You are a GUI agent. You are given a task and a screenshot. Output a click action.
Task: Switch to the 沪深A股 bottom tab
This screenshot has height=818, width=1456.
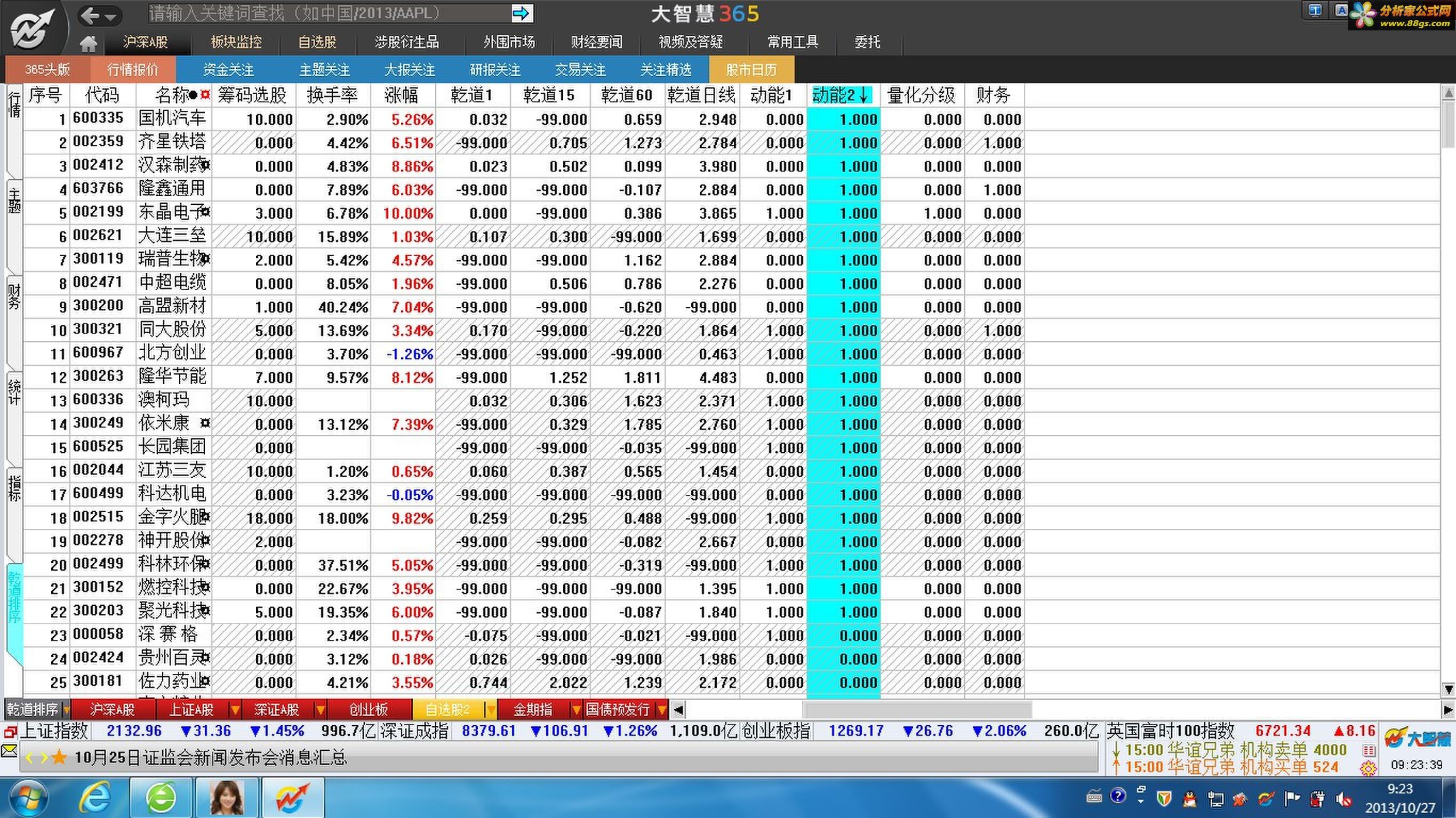(x=113, y=709)
